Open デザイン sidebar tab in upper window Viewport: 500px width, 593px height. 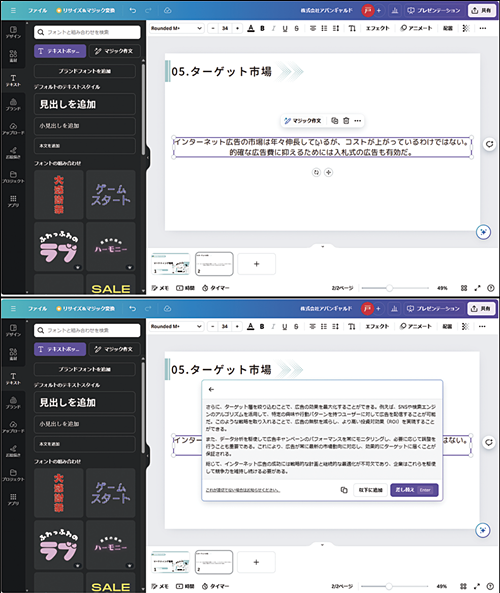13,32
